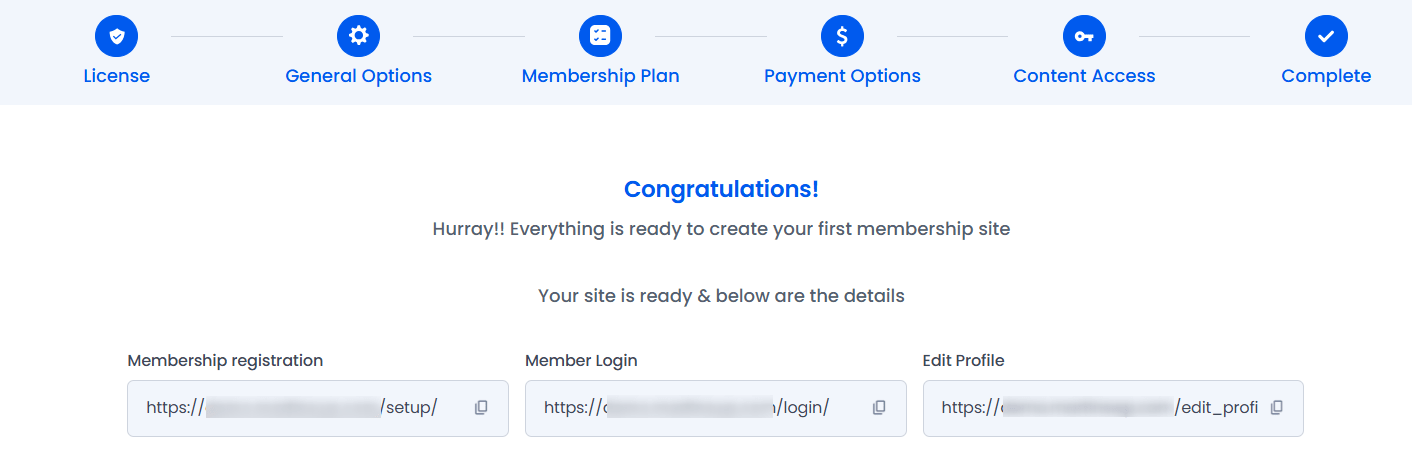Focus the Membership registration URL field
1412x456 pixels.
(x=318, y=408)
